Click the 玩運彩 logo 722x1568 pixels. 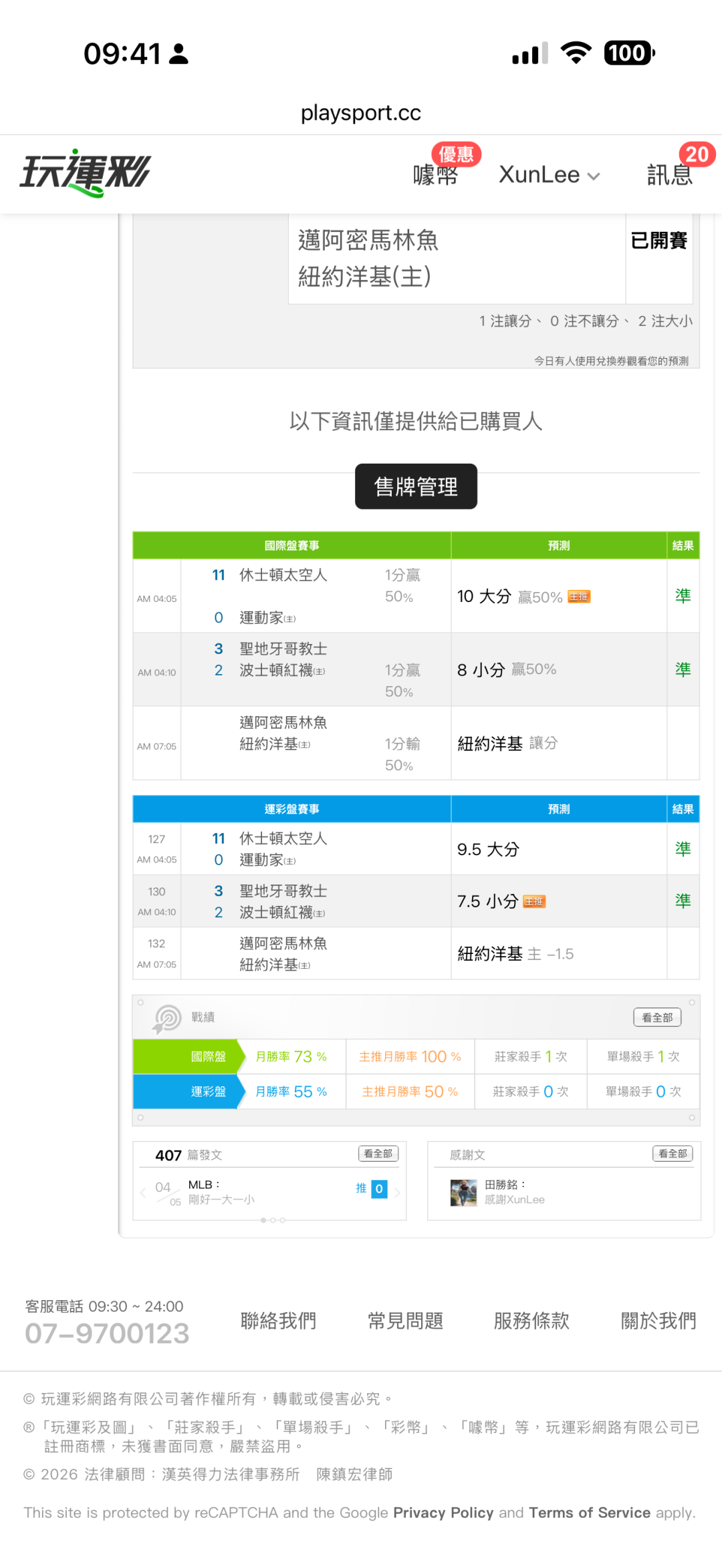click(x=85, y=173)
